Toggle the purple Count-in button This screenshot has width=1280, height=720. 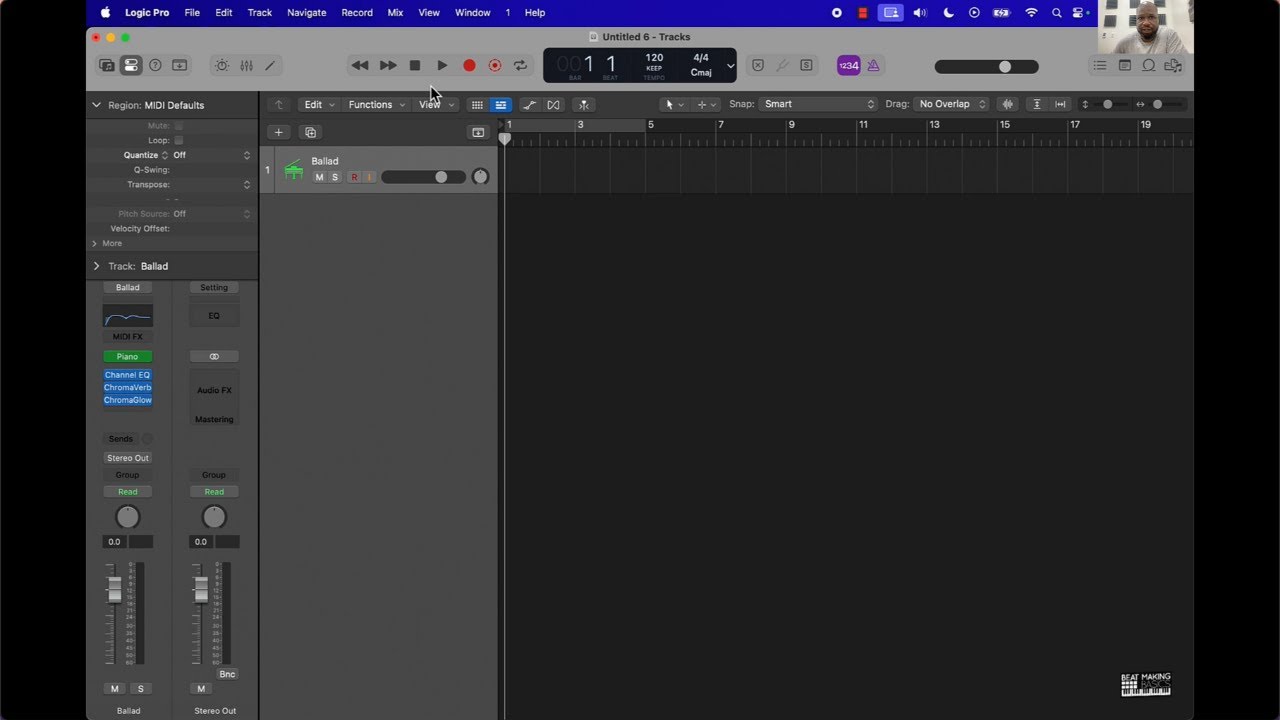point(848,66)
